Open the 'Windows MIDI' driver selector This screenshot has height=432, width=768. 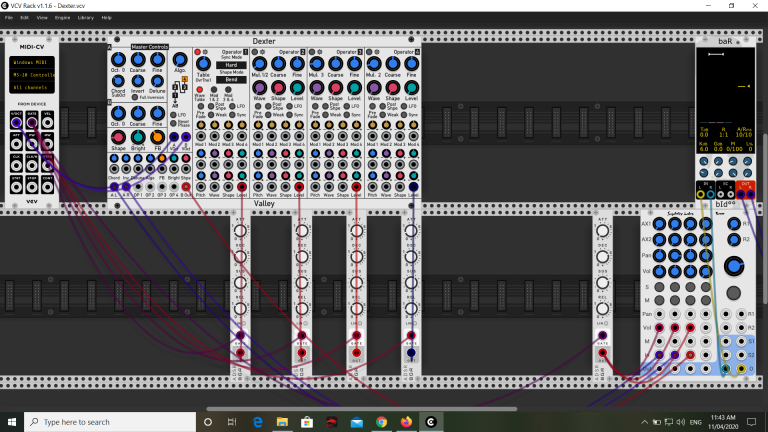click(x=32, y=63)
